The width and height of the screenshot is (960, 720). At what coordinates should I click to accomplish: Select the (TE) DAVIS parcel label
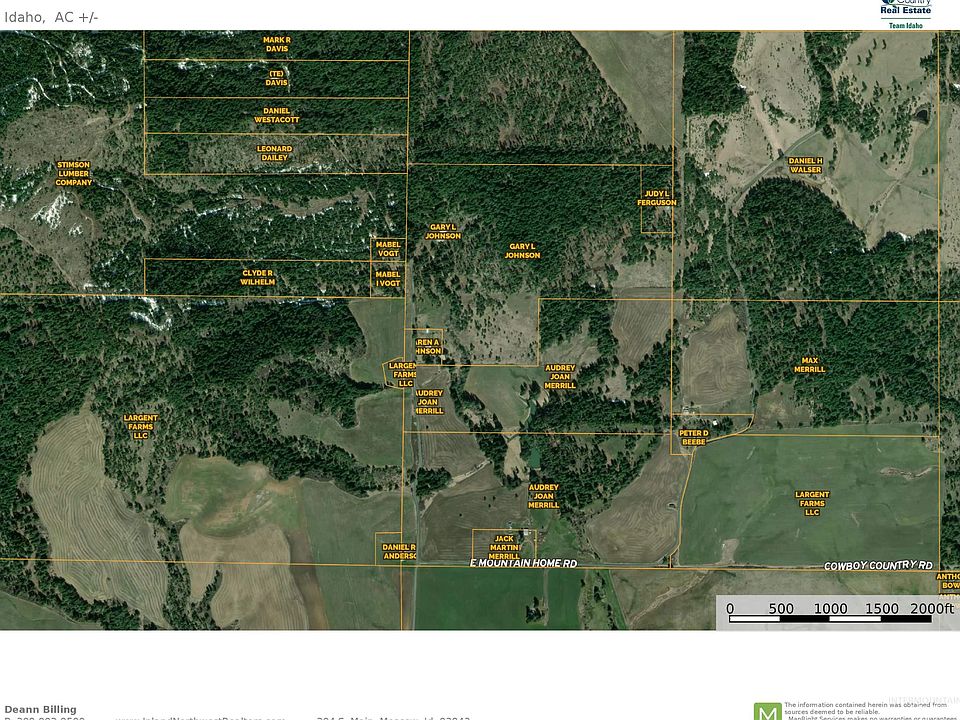(277, 78)
